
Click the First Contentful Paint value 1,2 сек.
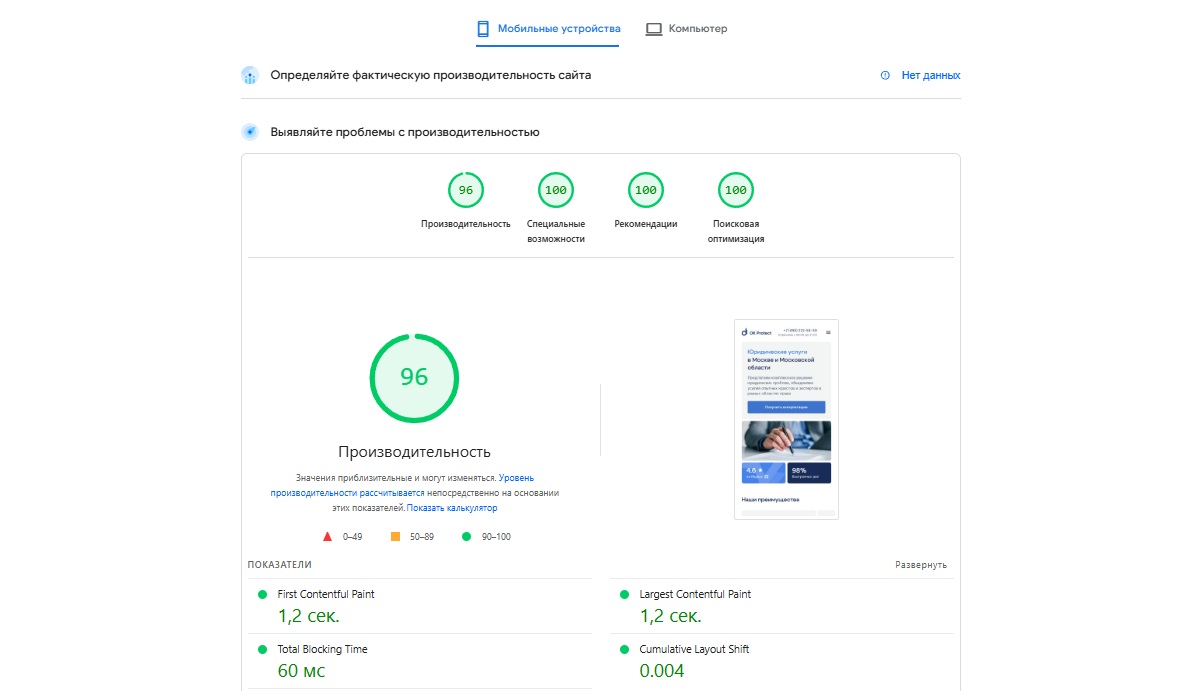[x=308, y=616]
